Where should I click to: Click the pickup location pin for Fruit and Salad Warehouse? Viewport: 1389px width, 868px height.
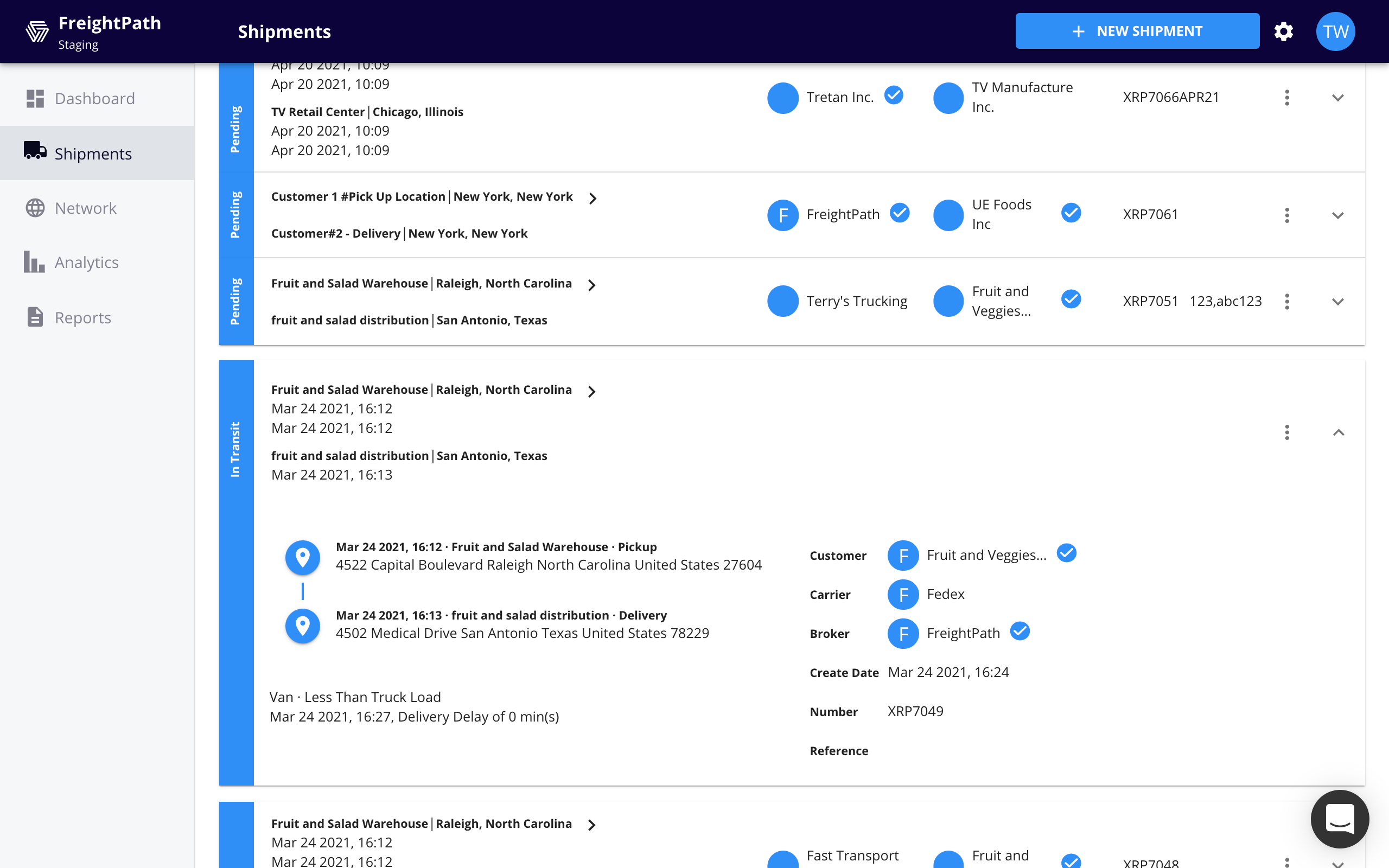click(x=302, y=557)
